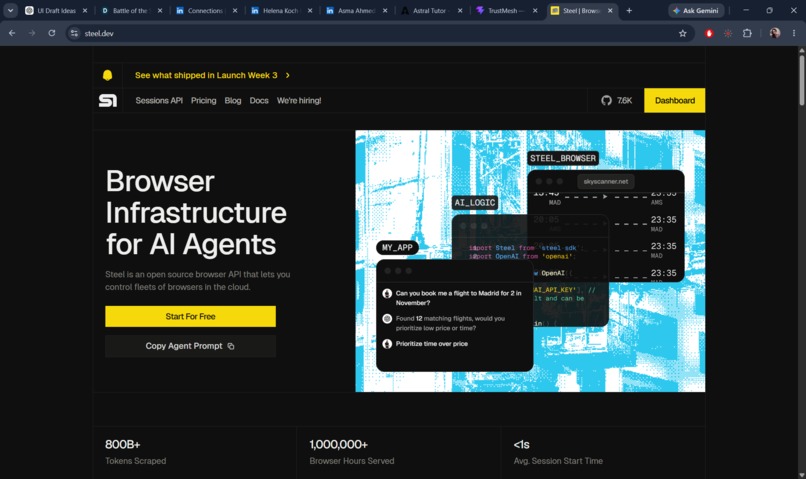
Task: Click the AI_LOGIC label in illustration
Action: pyautogui.click(x=474, y=202)
